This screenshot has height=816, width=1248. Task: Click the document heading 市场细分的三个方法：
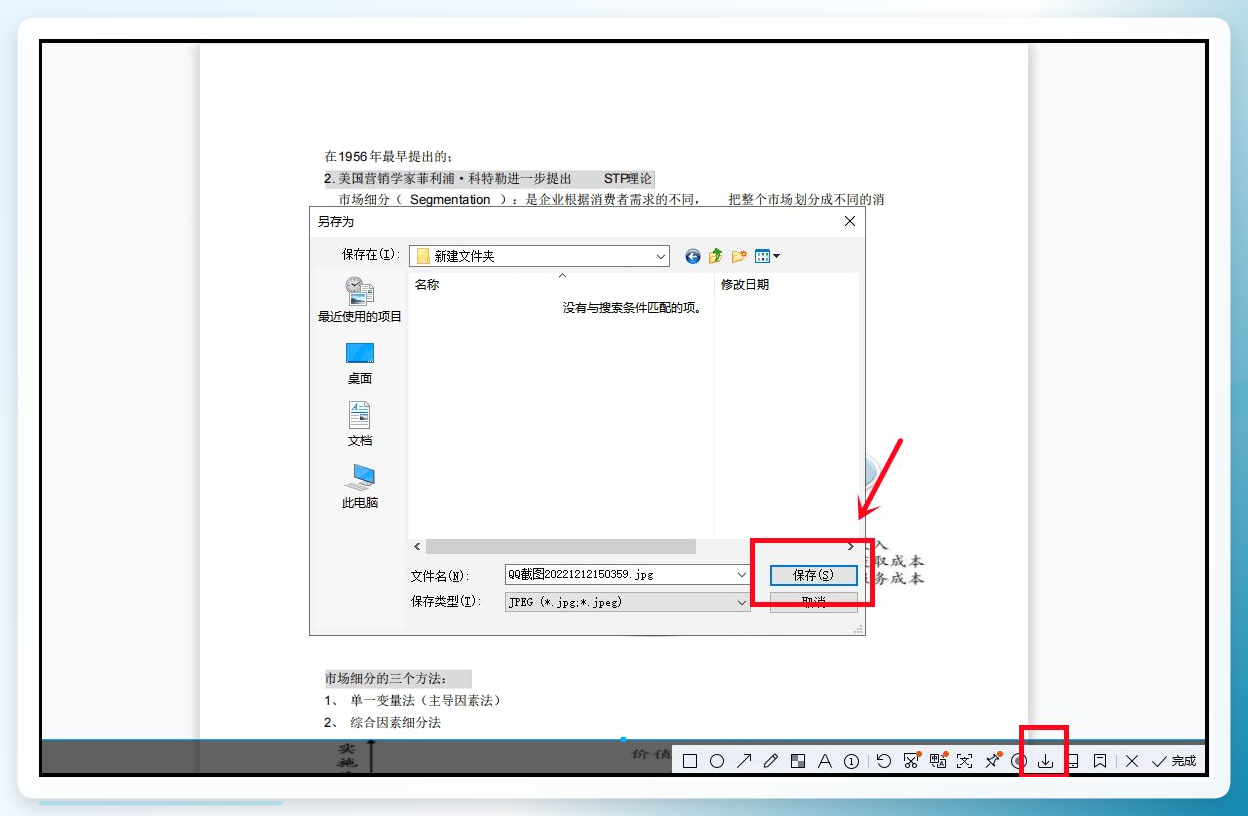[x=386, y=679]
